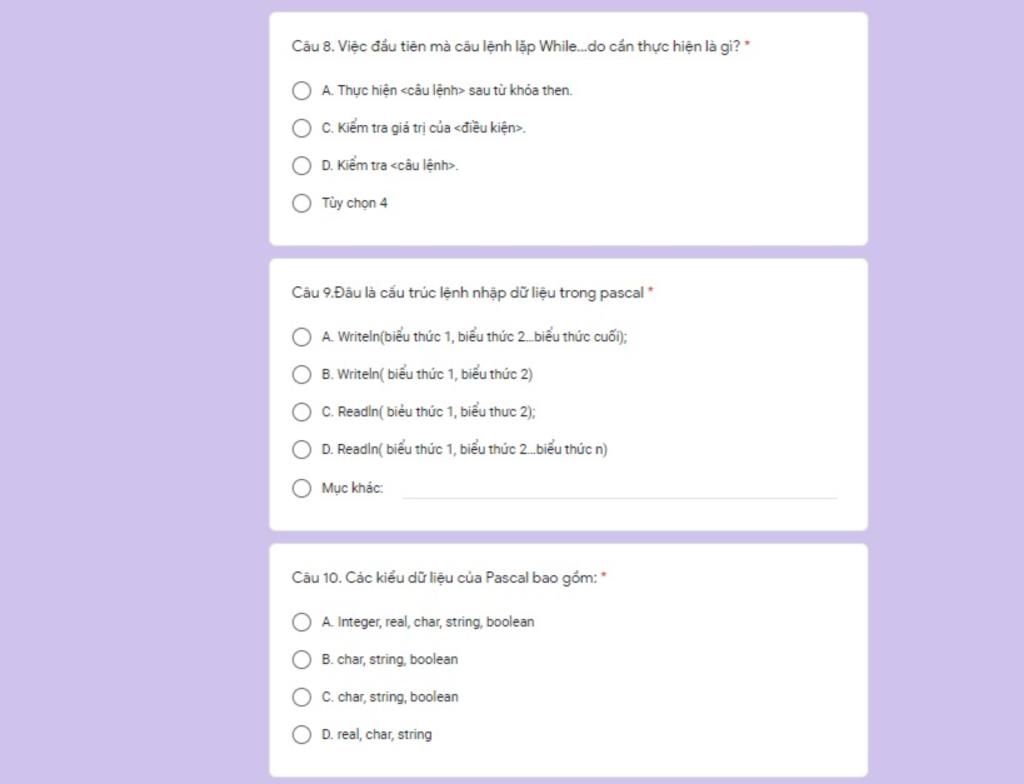Click the label text of Tùy chọn 4
The height and width of the screenshot is (784, 1024).
tap(354, 203)
